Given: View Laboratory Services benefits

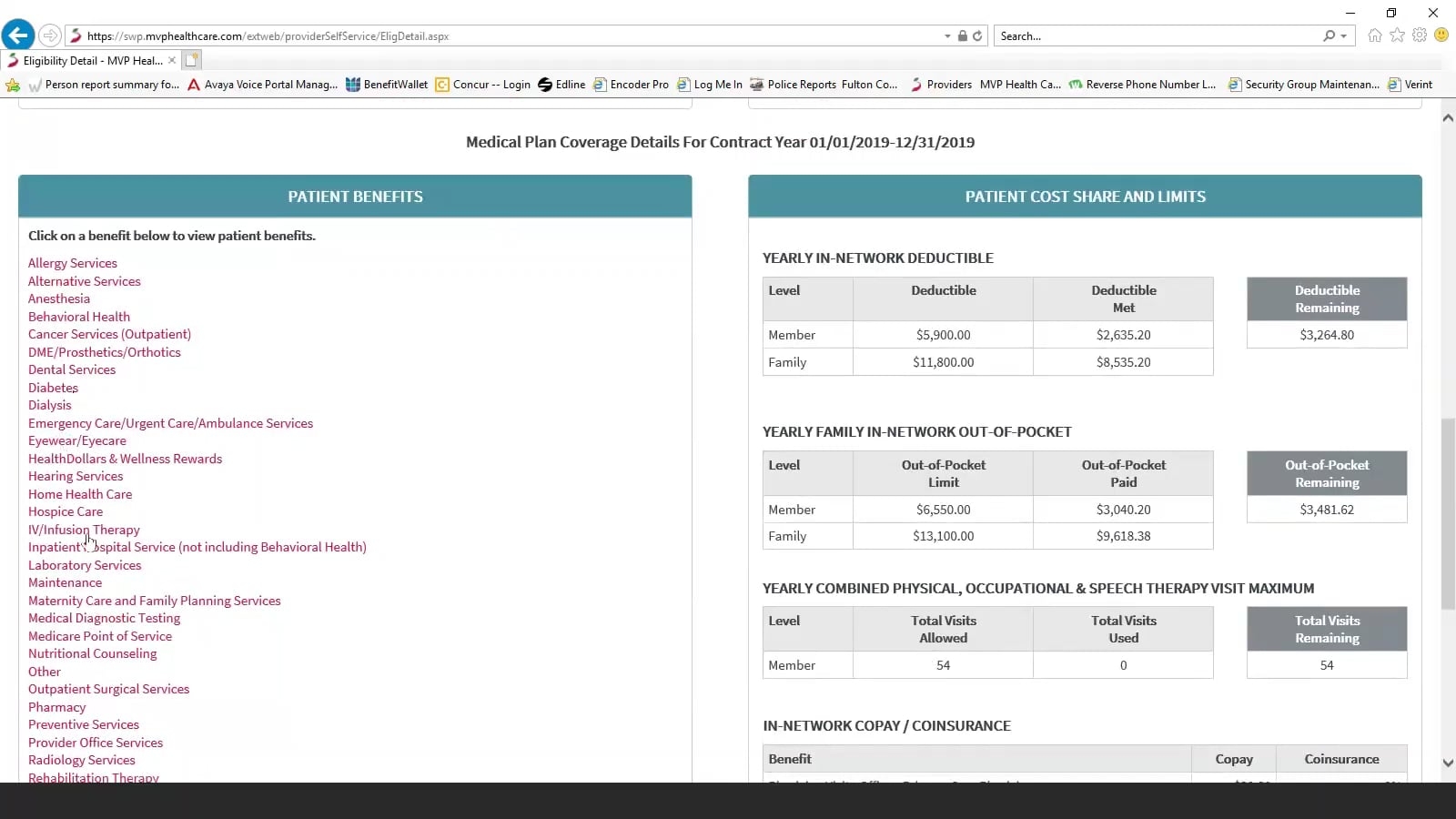Looking at the screenshot, I should click(x=85, y=565).
